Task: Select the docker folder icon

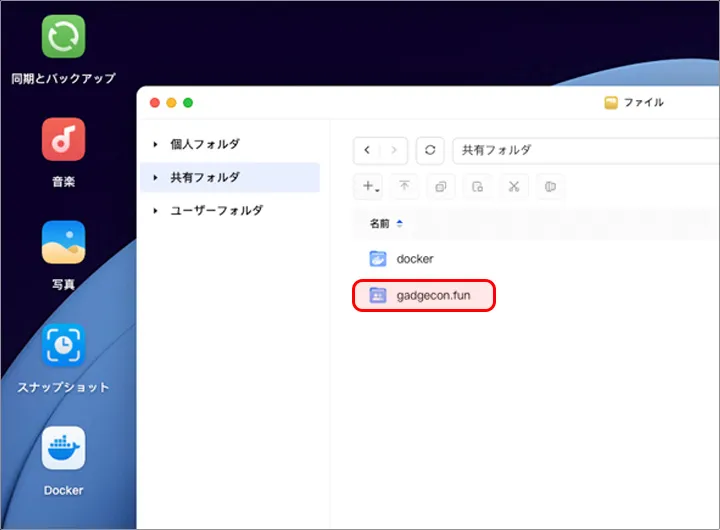Action: click(x=378, y=259)
